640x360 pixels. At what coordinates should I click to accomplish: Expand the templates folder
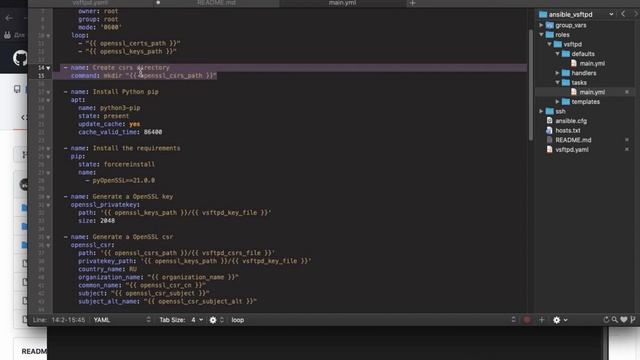pos(557,102)
